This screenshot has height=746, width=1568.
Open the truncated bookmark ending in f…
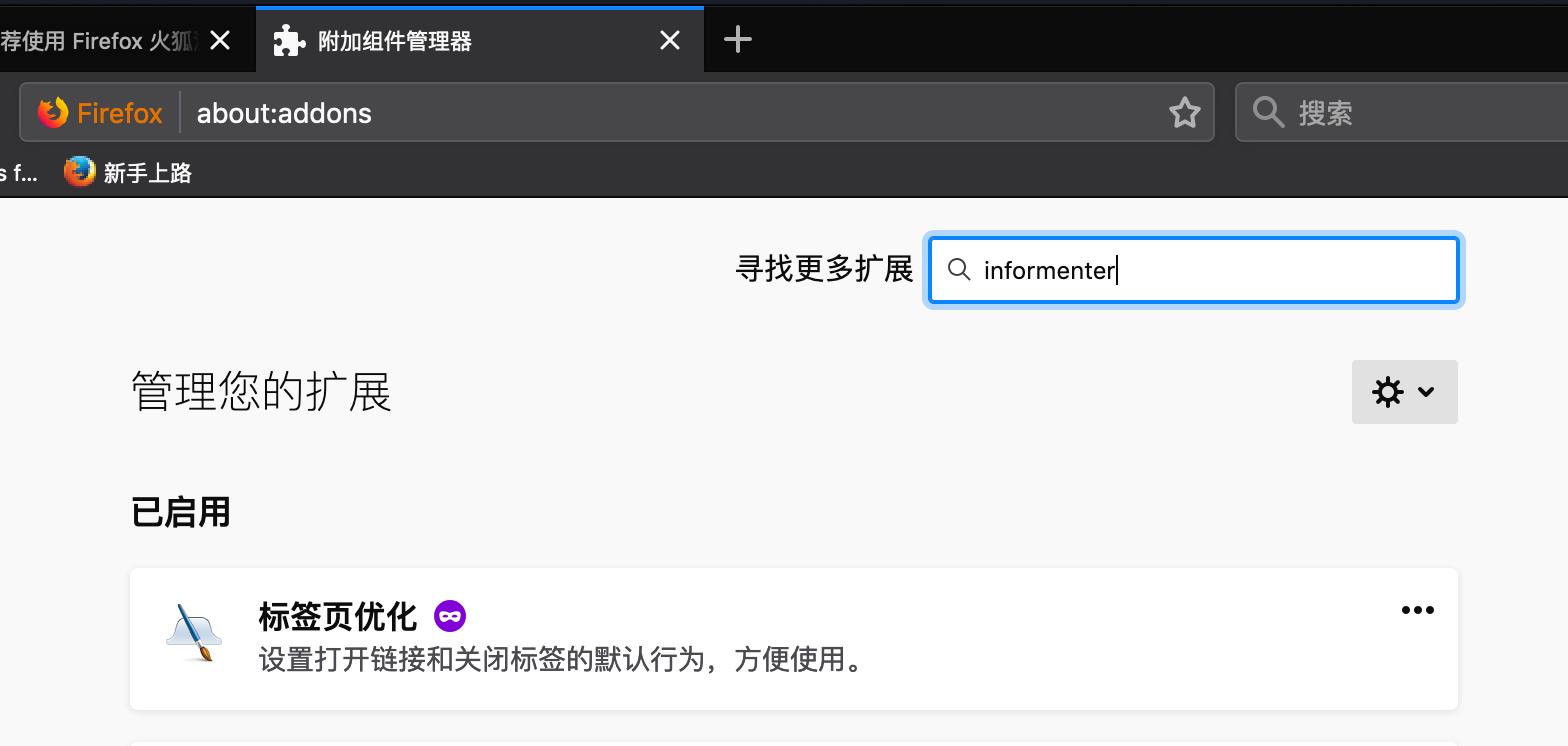(x=19, y=173)
